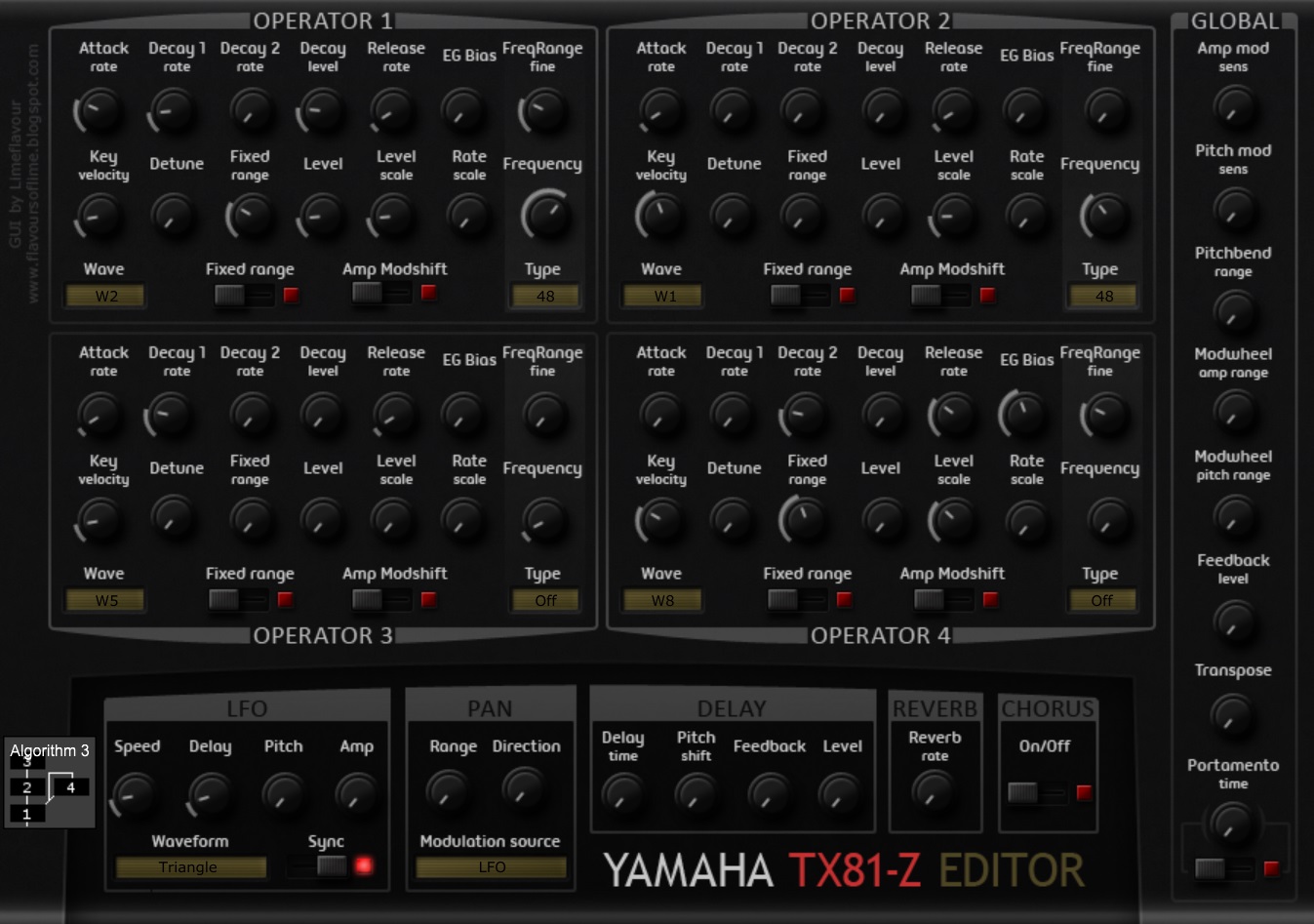Click the Reverb rate knob
The height and width of the screenshot is (924, 1314).
click(934, 791)
